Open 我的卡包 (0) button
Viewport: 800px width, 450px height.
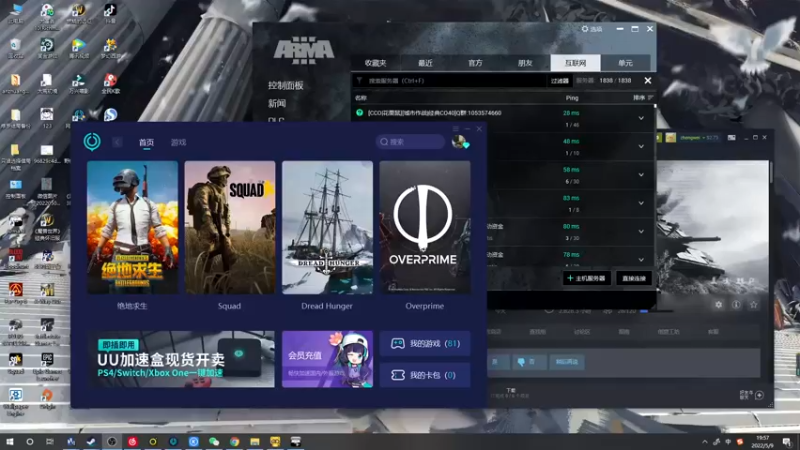click(424, 375)
